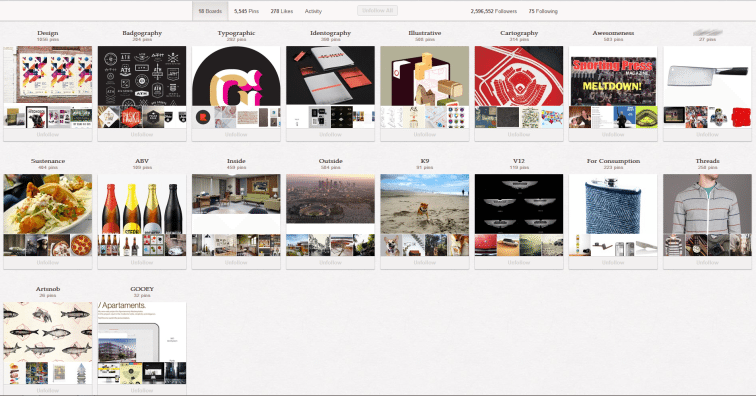Open the cleaver knife board cover

click(707, 76)
